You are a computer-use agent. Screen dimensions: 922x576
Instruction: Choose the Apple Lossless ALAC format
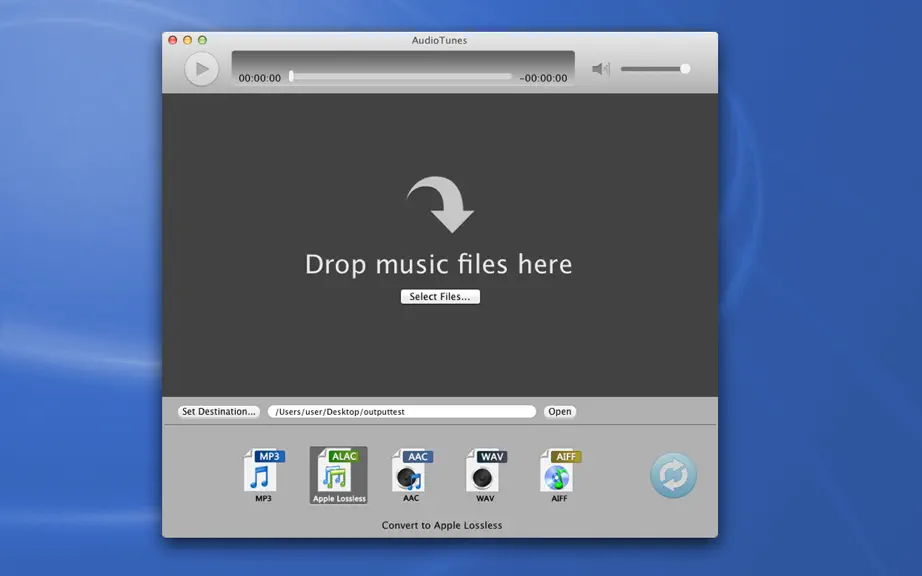pyautogui.click(x=339, y=475)
